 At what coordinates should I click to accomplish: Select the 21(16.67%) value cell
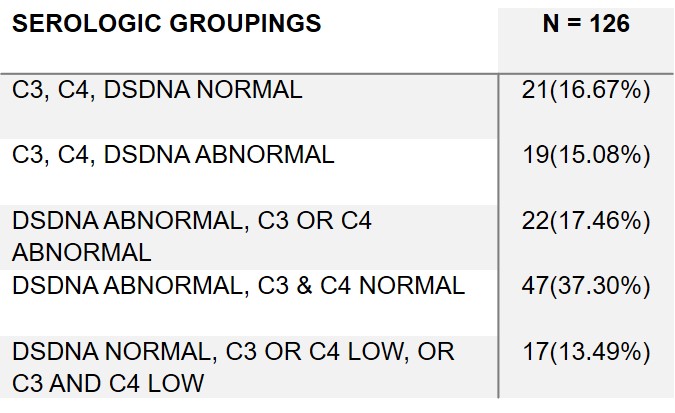click(x=586, y=90)
